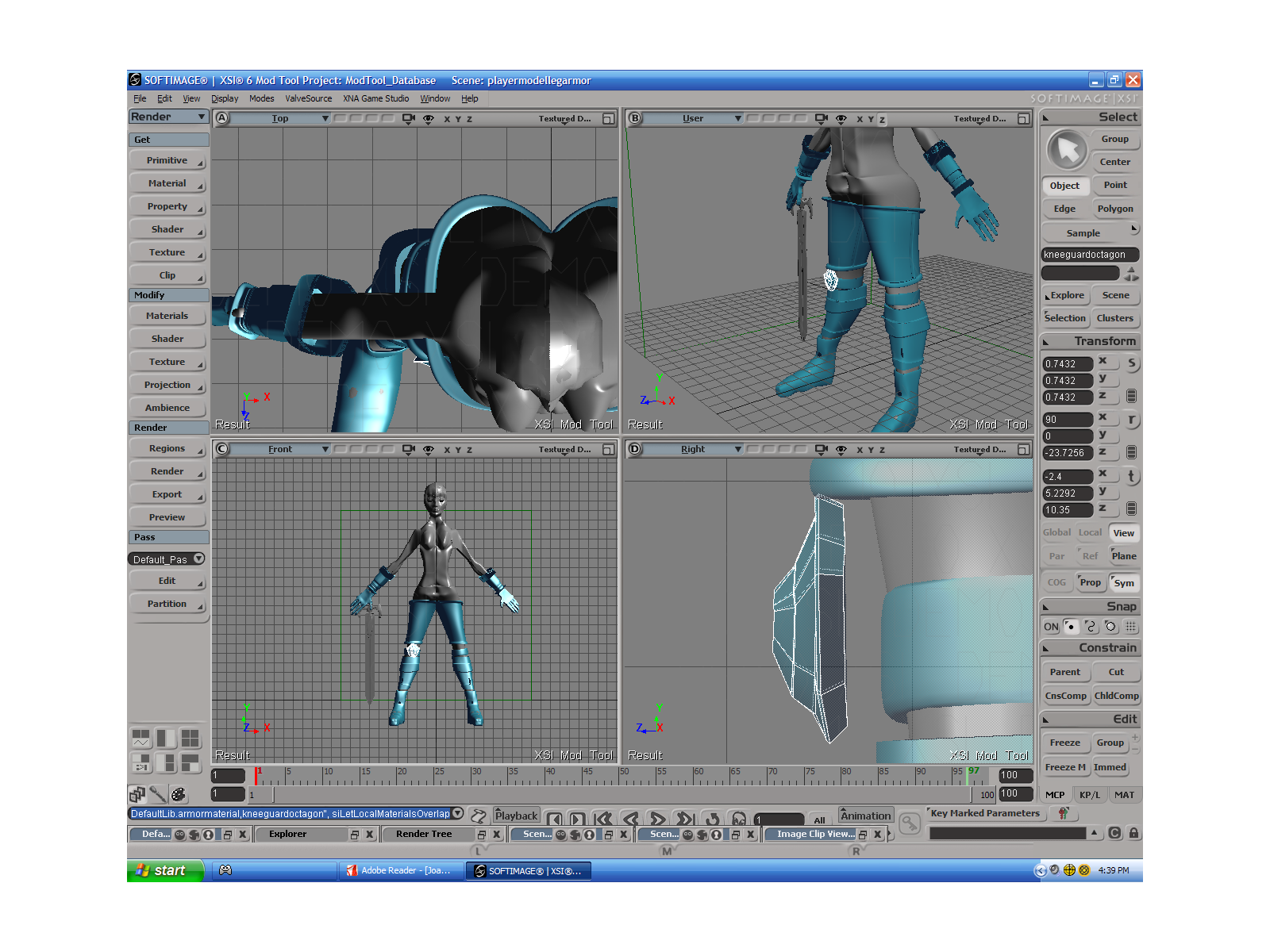Screen dimensions: 1270x952
Task: Toggle the eye visibility icon in Front viewport
Action: point(429,449)
